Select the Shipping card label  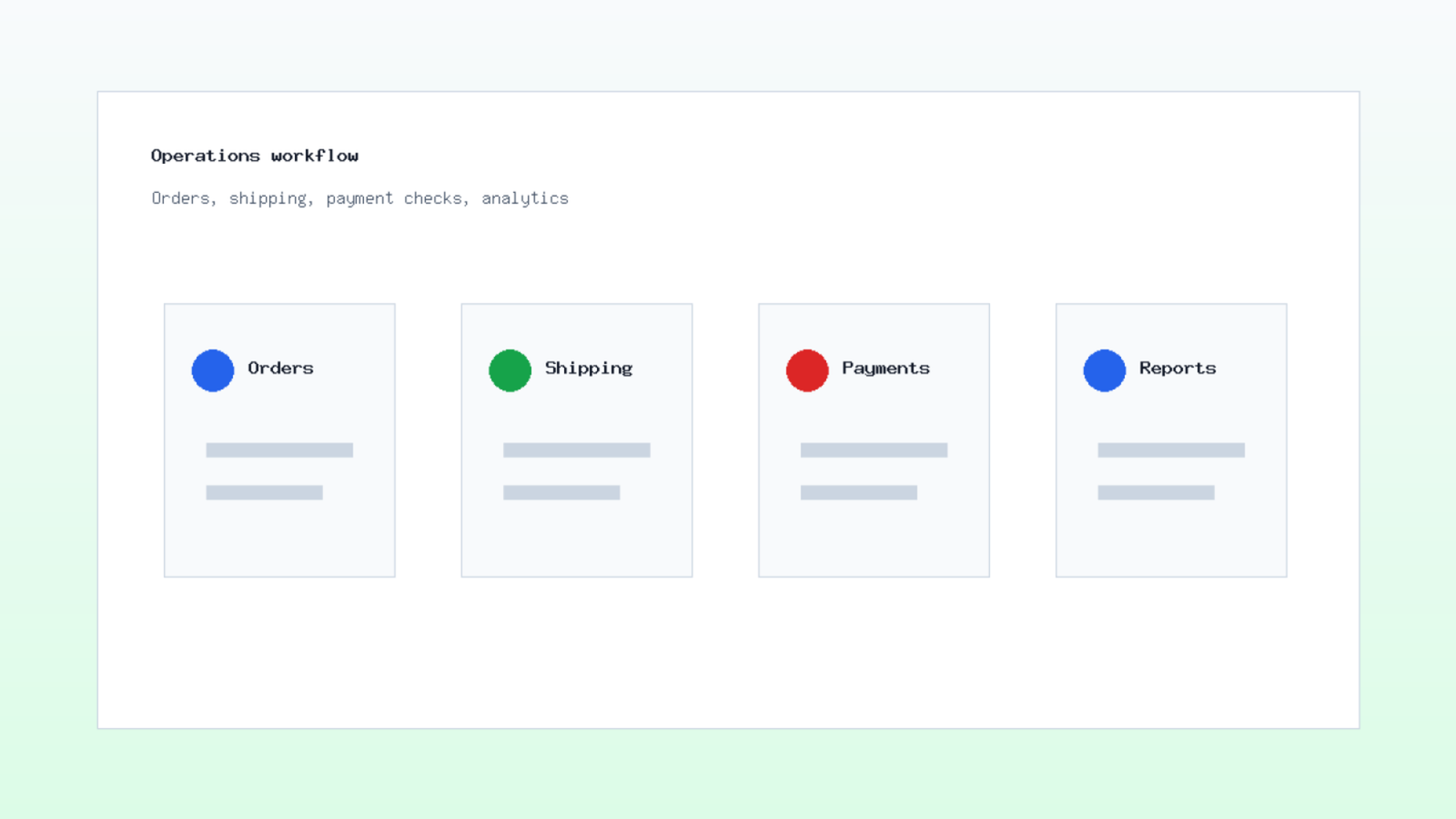(x=589, y=368)
